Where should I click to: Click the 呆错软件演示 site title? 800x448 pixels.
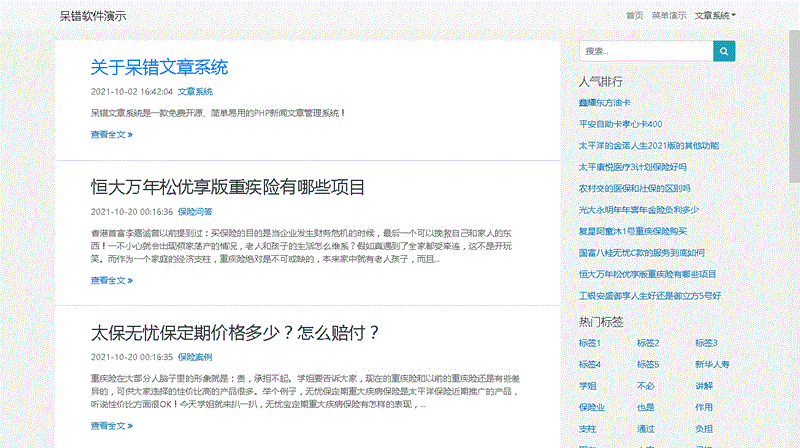[x=93, y=16]
